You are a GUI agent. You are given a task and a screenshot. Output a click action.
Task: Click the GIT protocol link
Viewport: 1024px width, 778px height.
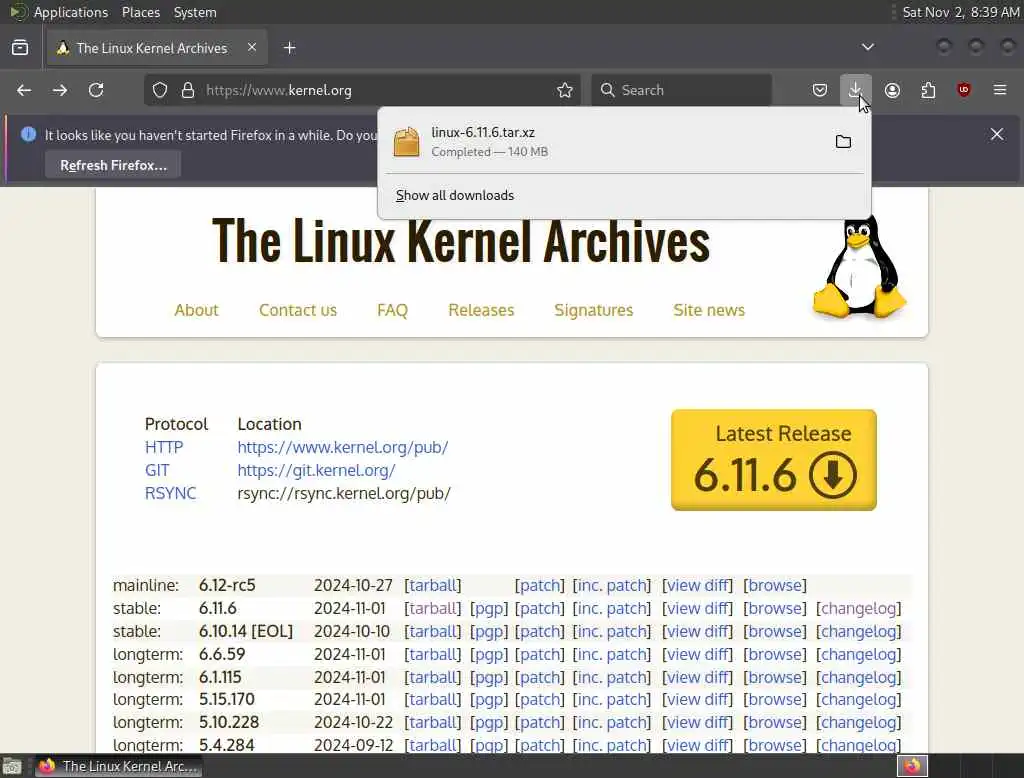pyautogui.click(x=157, y=470)
